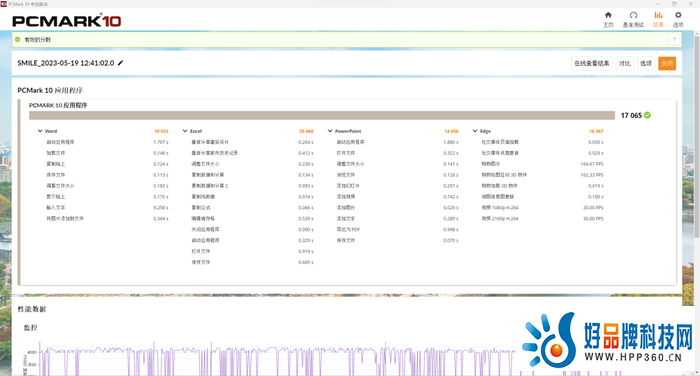
Task: Click the 对比 compare button
Action: click(625, 63)
